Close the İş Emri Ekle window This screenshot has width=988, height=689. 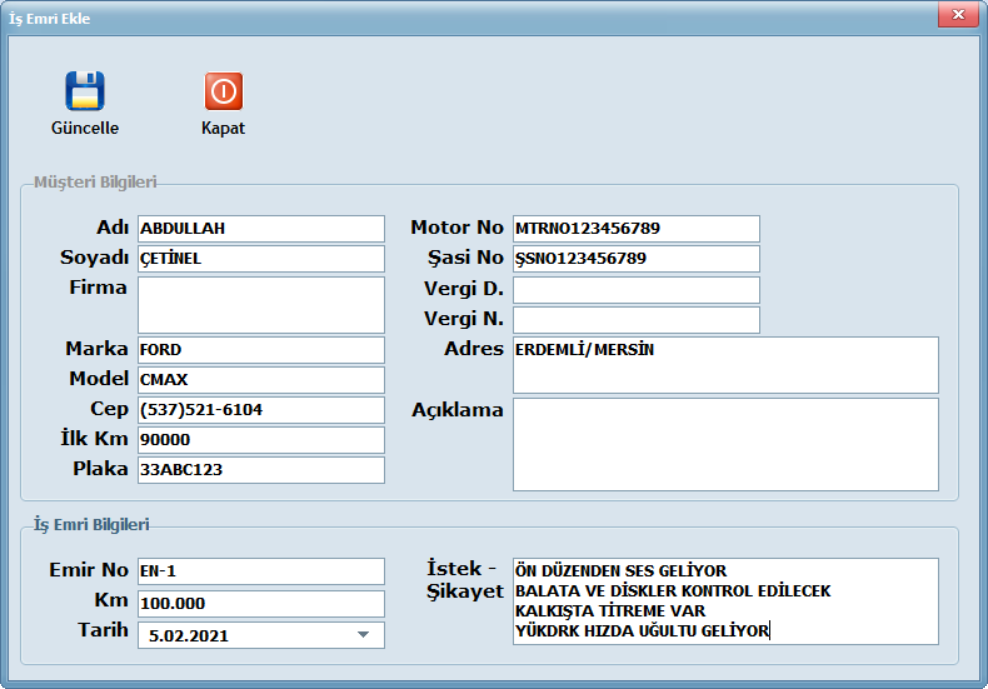tap(957, 16)
